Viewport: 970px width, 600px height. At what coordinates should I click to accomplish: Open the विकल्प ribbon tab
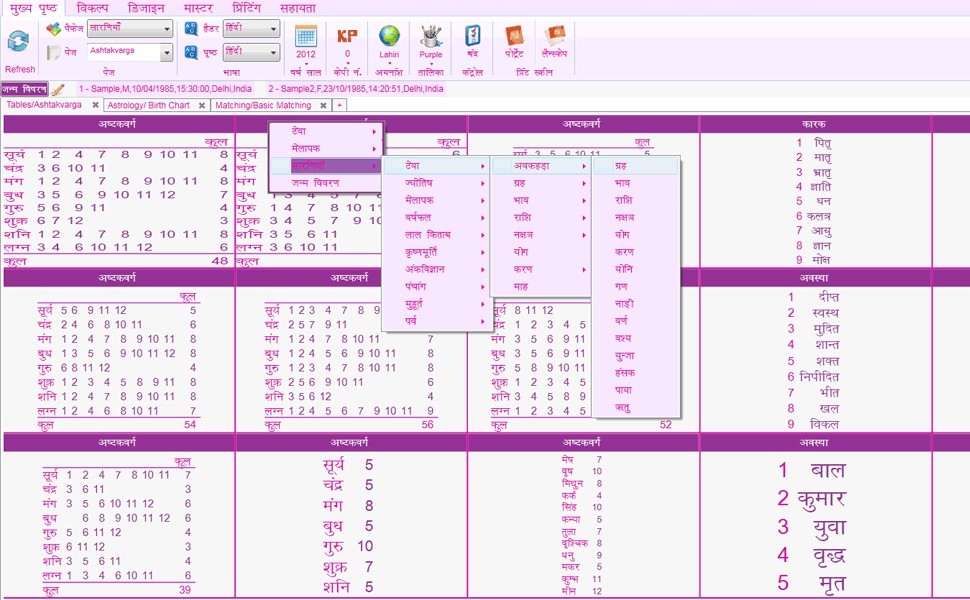[x=92, y=8]
